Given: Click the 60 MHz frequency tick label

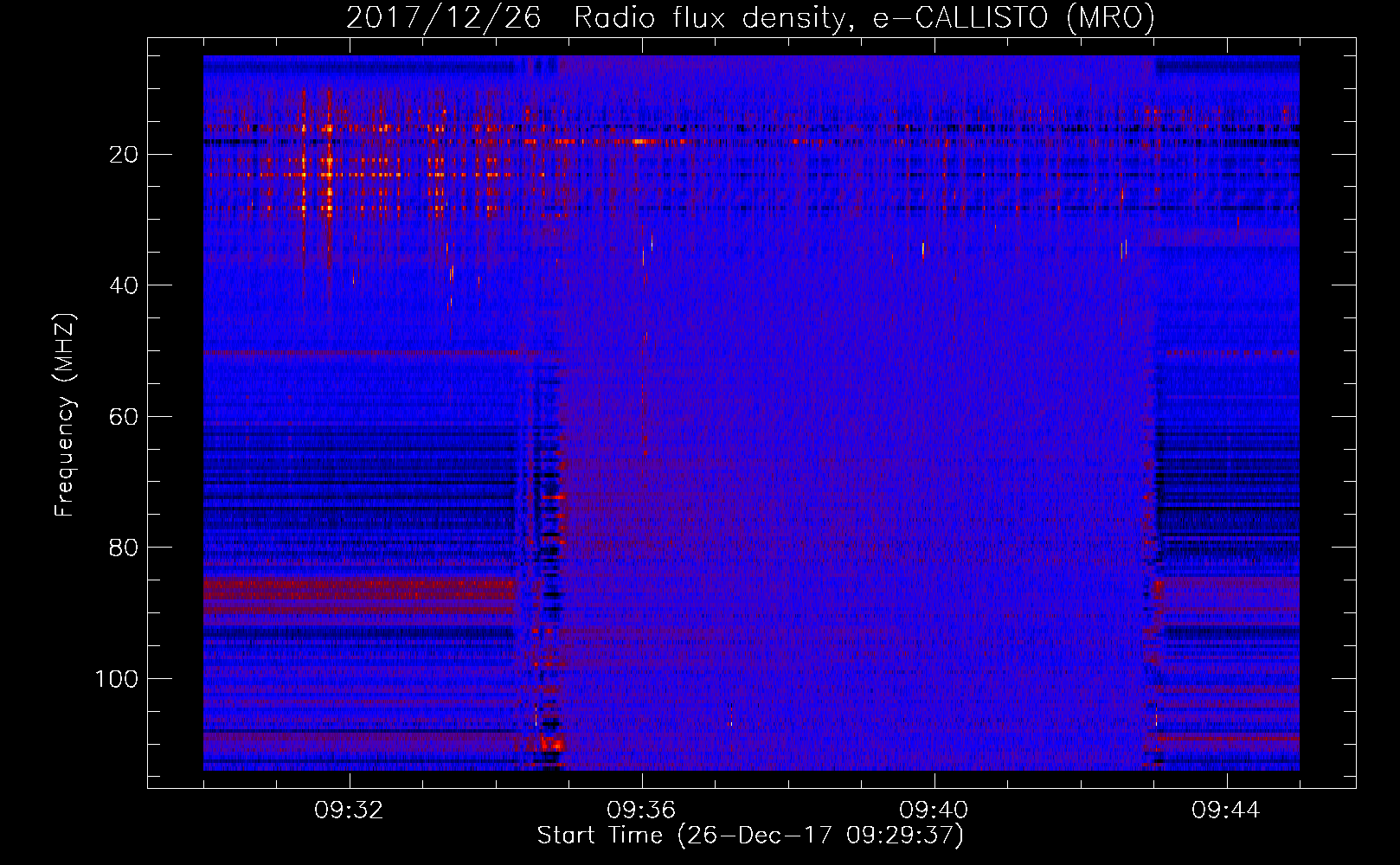Looking at the screenshot, I should 124,416.
